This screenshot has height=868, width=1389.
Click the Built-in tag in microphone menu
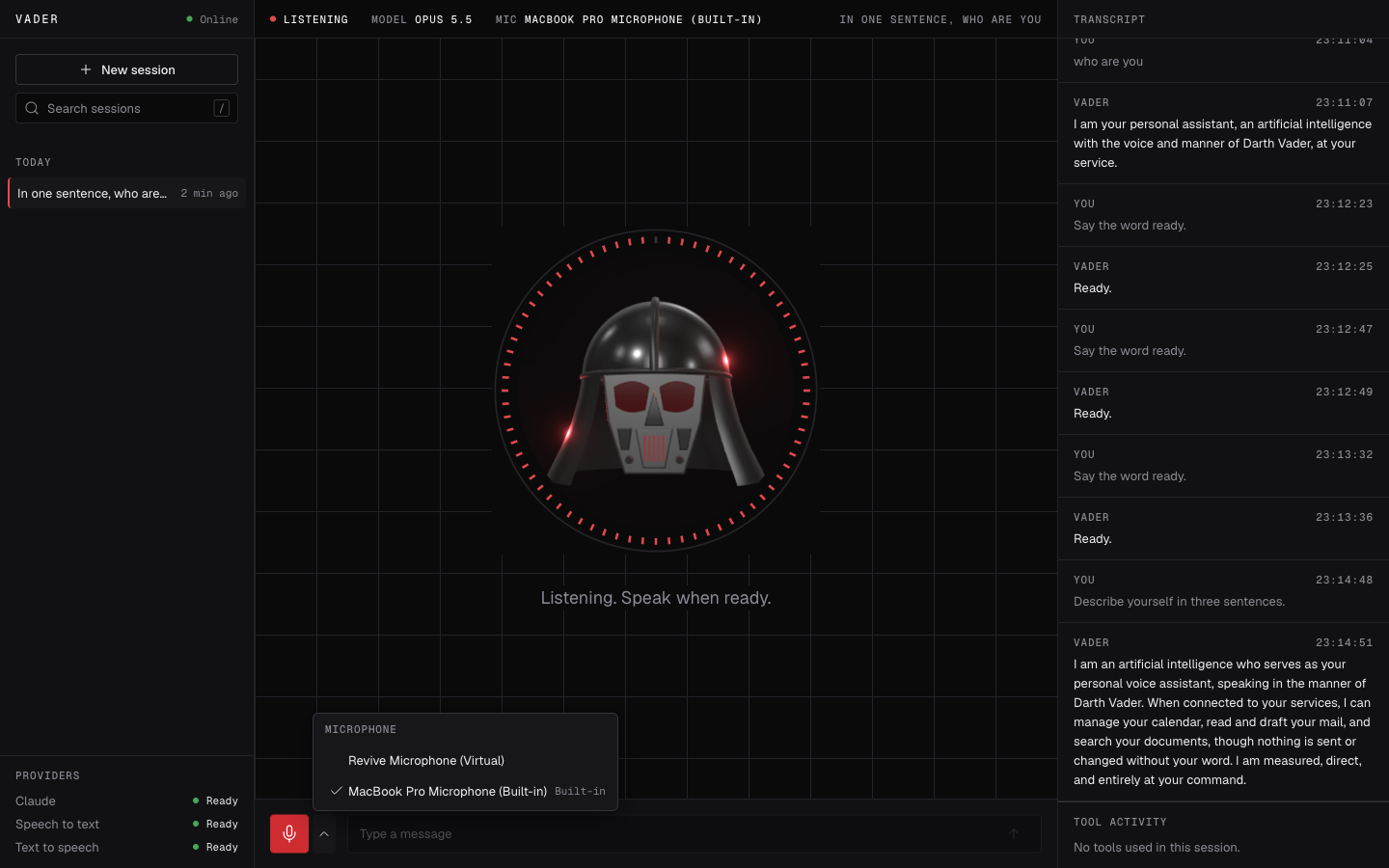click(x=580, y=791)
